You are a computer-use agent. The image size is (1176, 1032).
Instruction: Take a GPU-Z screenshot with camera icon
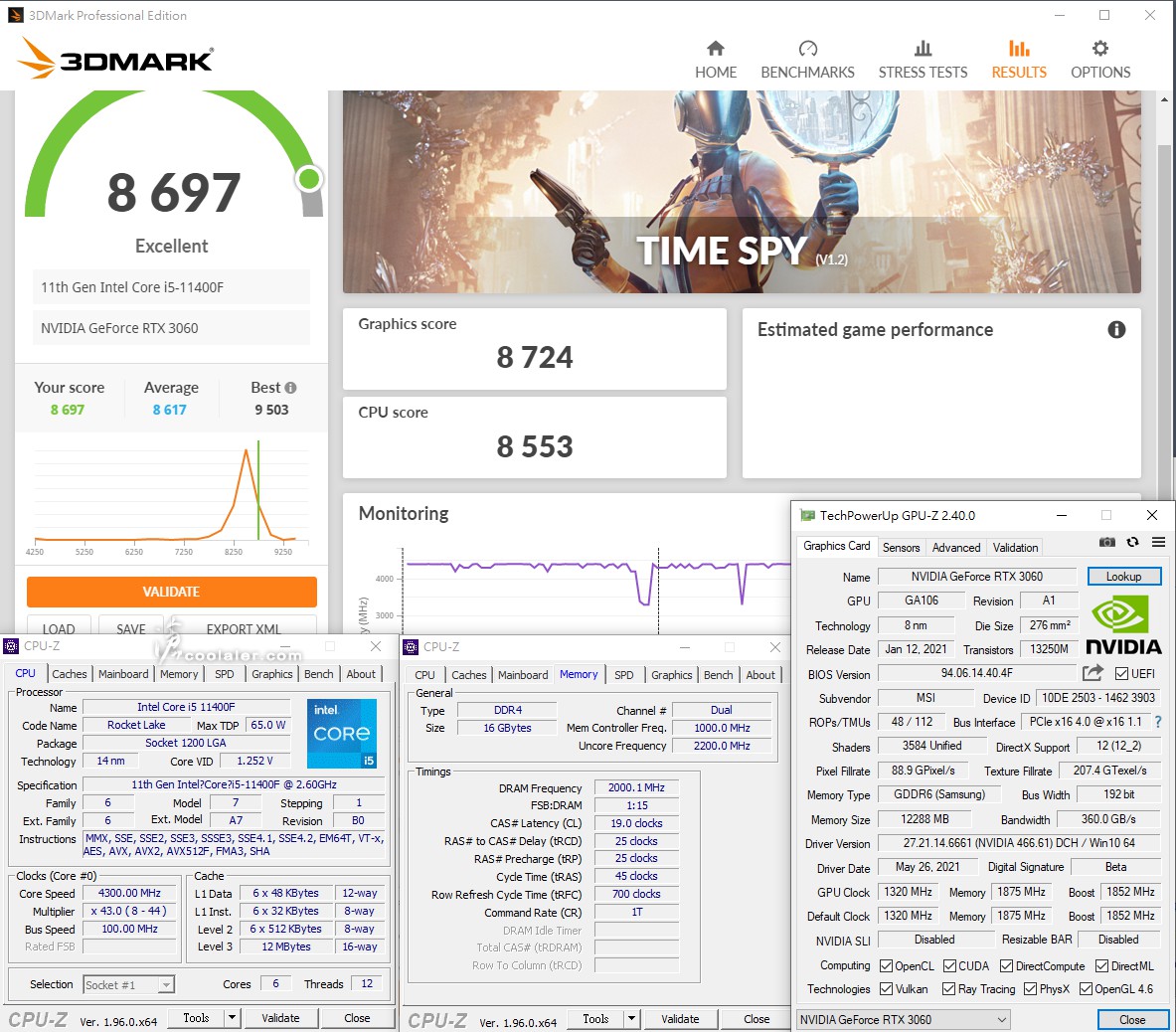(1107, 542)
